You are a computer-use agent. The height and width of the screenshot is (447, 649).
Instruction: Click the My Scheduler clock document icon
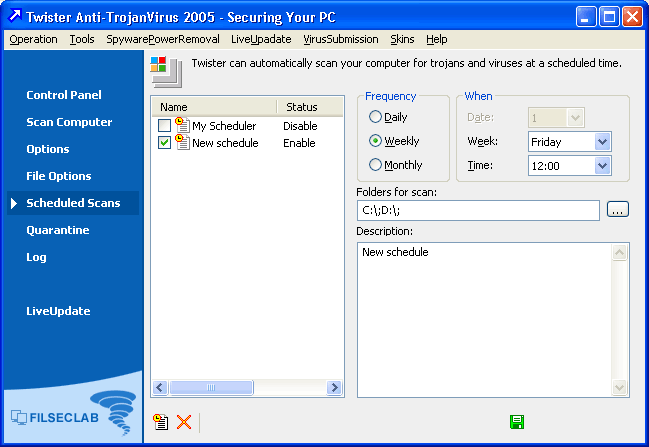pos(182,126)
